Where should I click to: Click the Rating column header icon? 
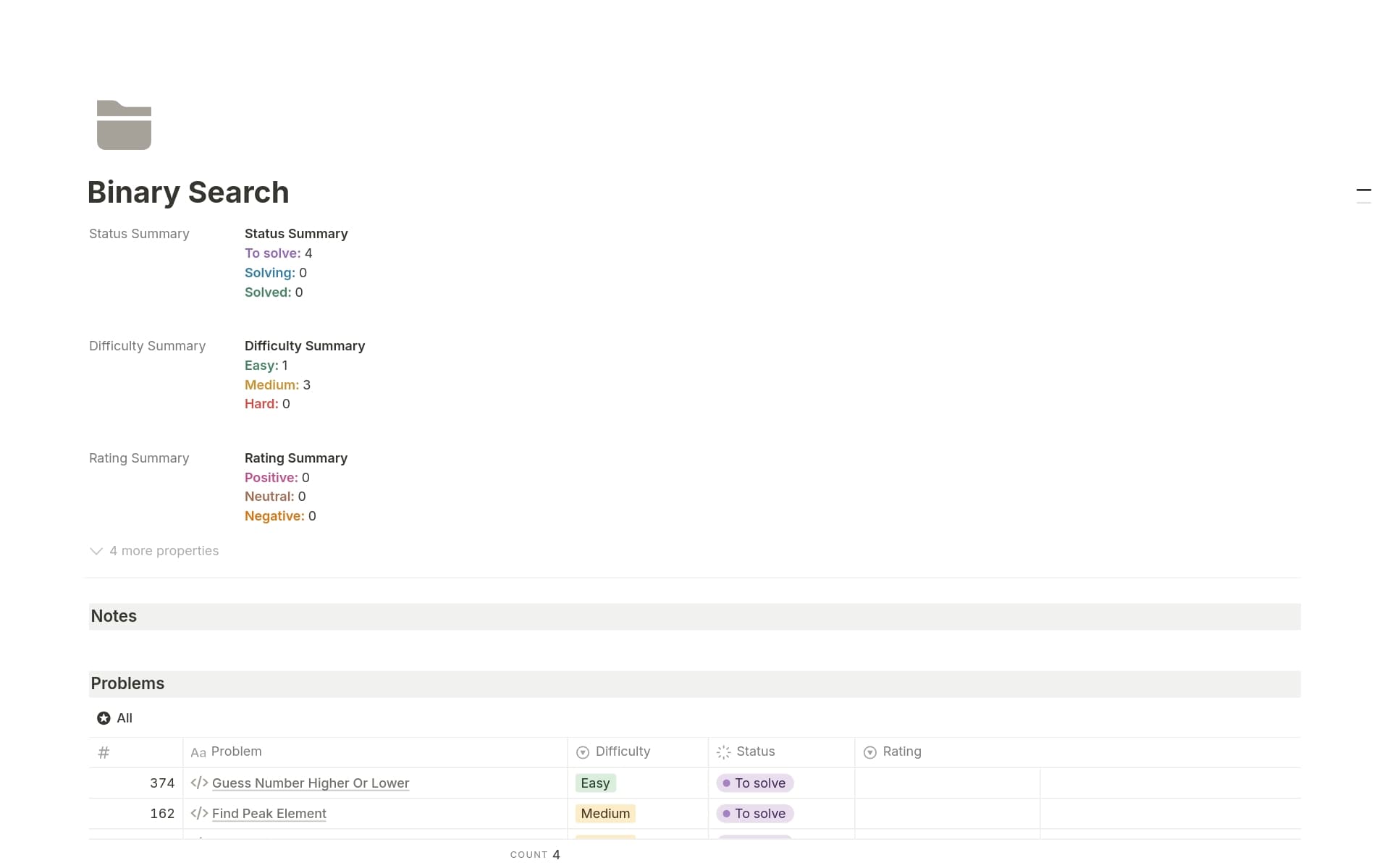[869, 752]
